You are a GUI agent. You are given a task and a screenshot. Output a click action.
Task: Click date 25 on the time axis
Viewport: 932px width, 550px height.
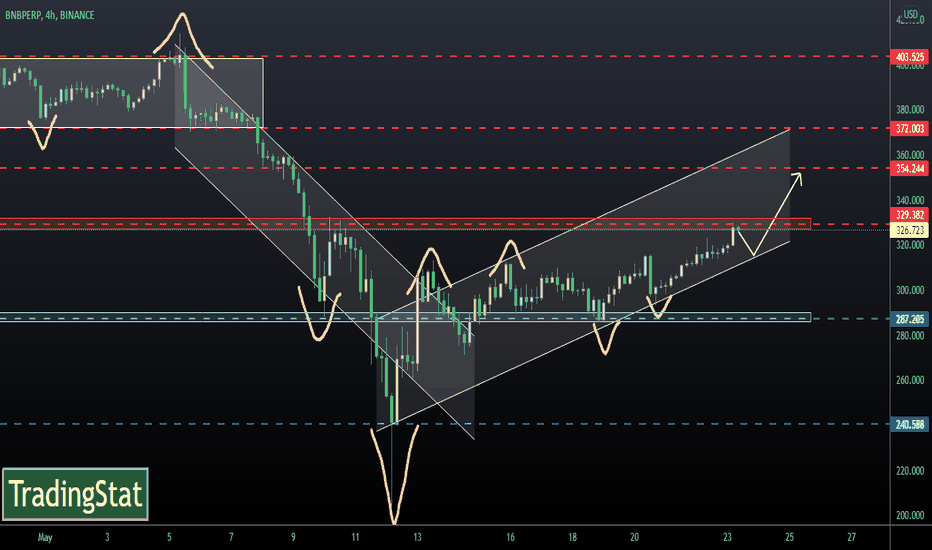789,538
